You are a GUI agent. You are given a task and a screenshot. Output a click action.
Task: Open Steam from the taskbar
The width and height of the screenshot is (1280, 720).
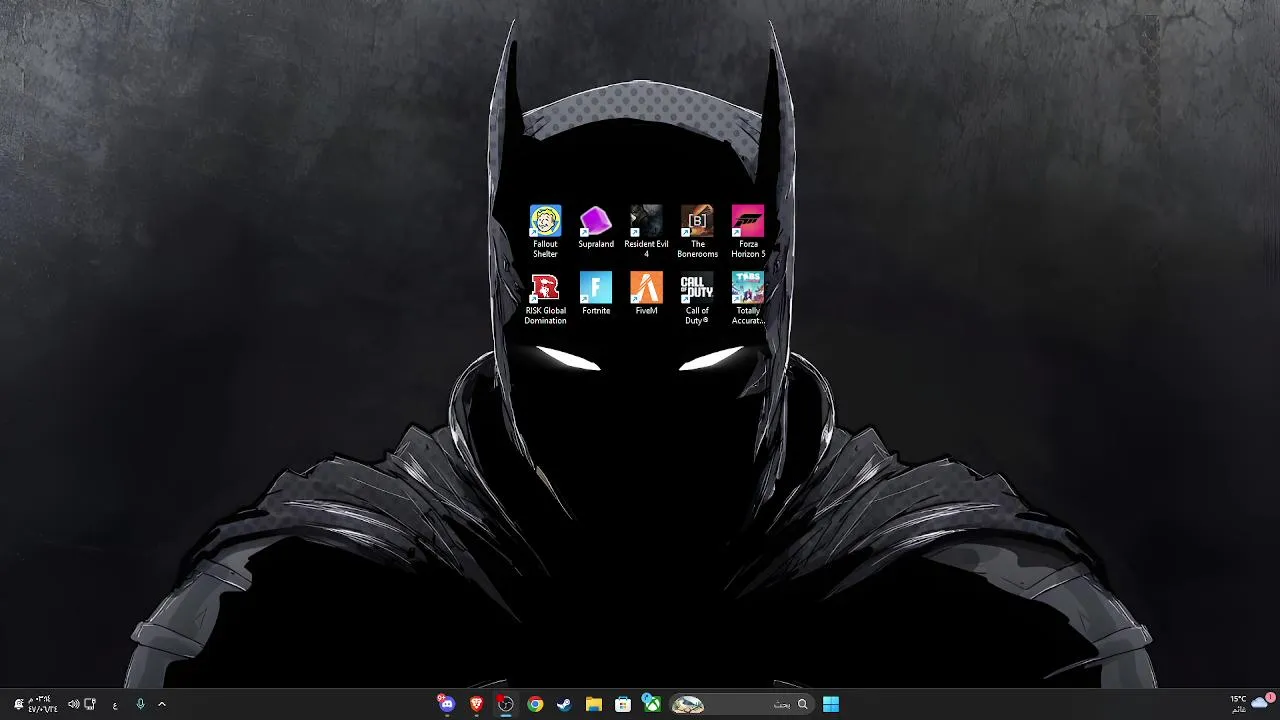coord(564,704)
